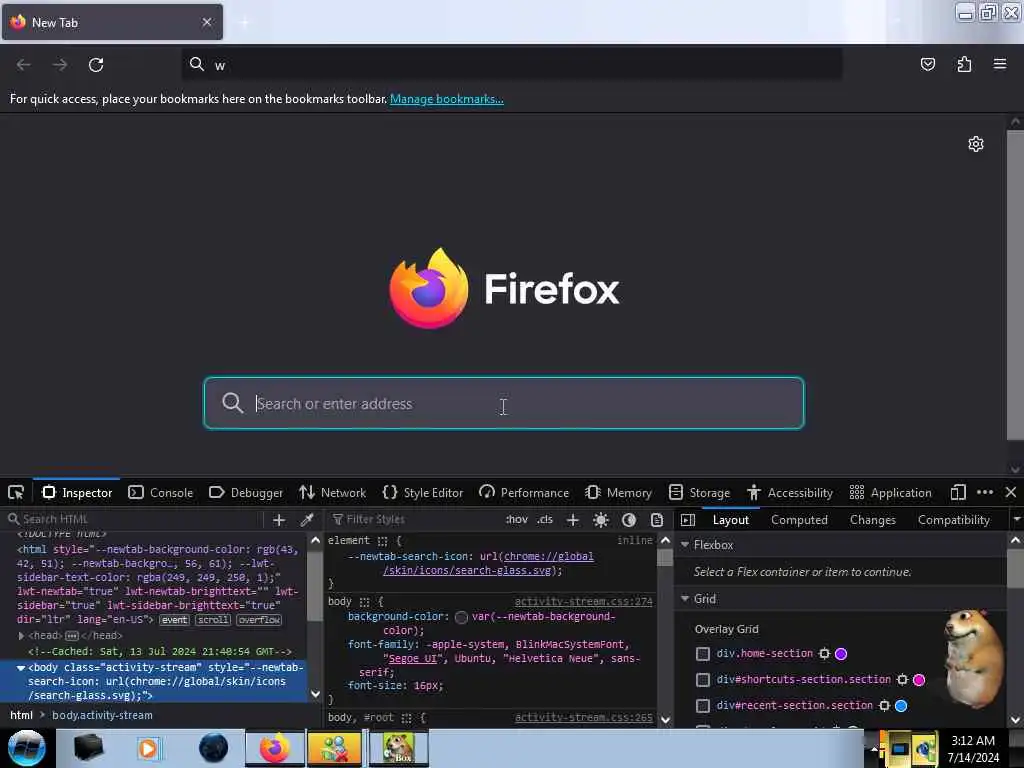Toggle responsive design mode icon

pyautogui.click(x=958, y=492)
